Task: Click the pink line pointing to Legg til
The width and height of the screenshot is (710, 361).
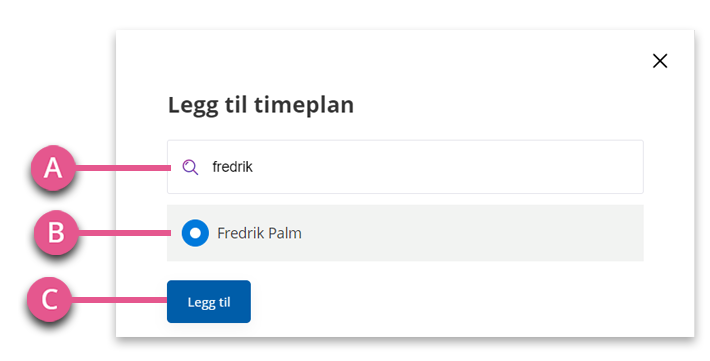Action: [x=119, y=299]
